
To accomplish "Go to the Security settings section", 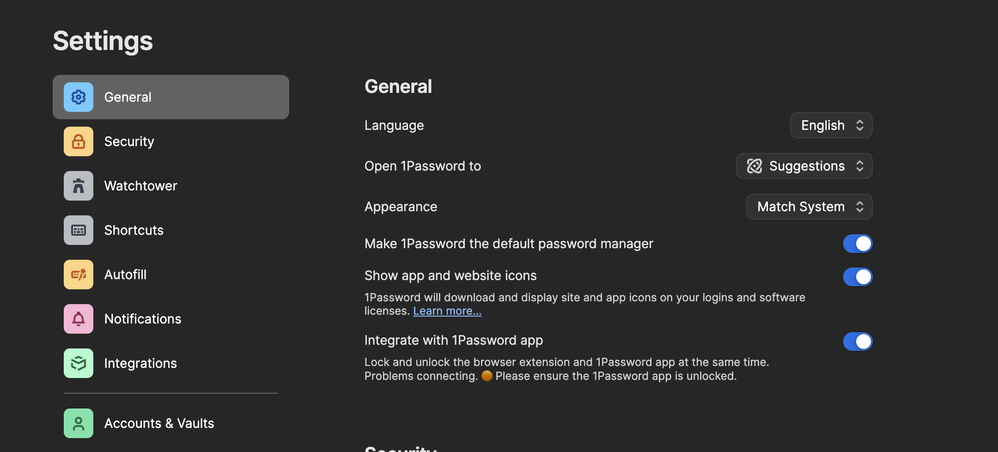I will tap(129, 142).
